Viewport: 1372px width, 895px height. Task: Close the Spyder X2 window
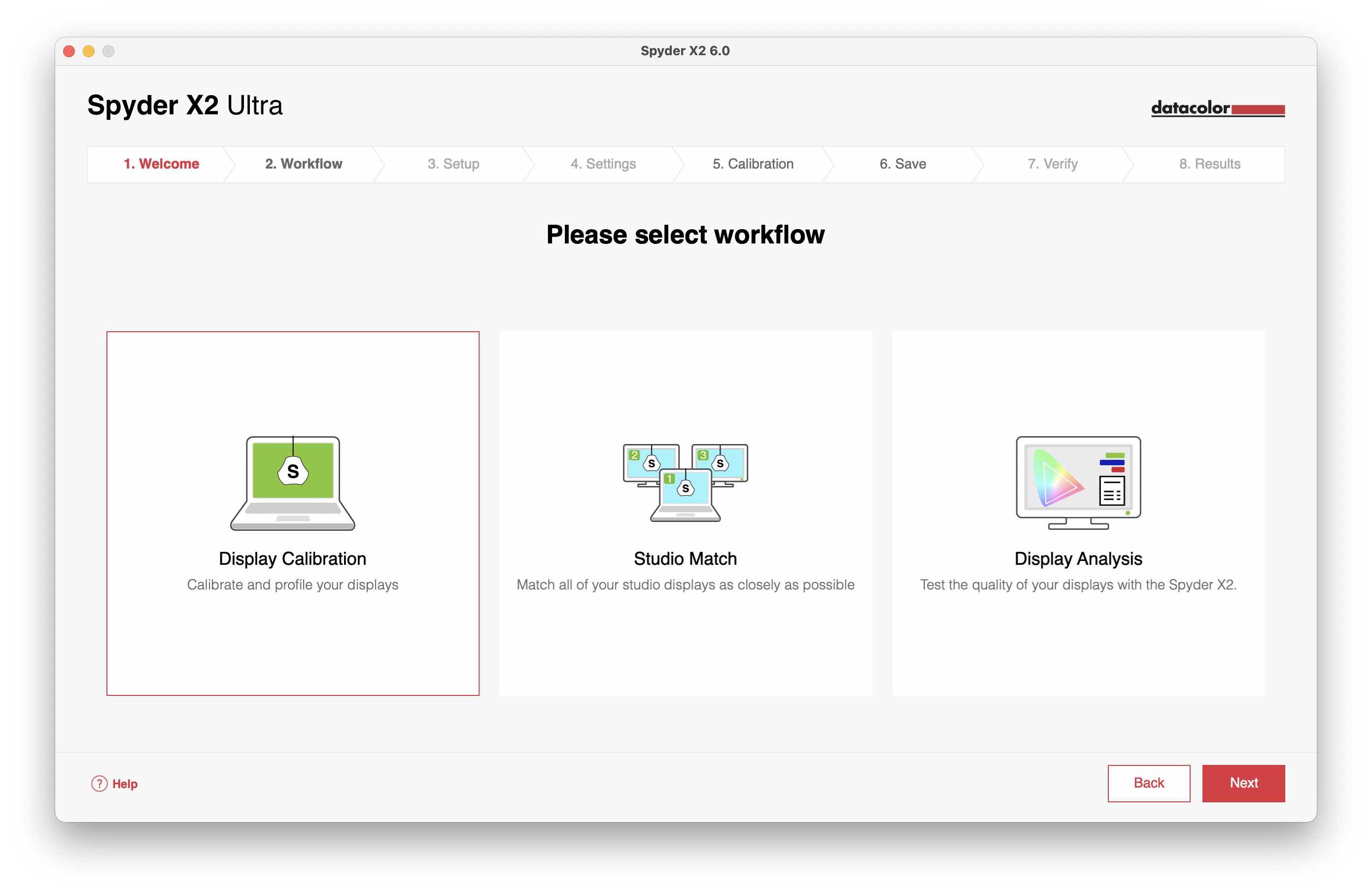tap(69, 51)
